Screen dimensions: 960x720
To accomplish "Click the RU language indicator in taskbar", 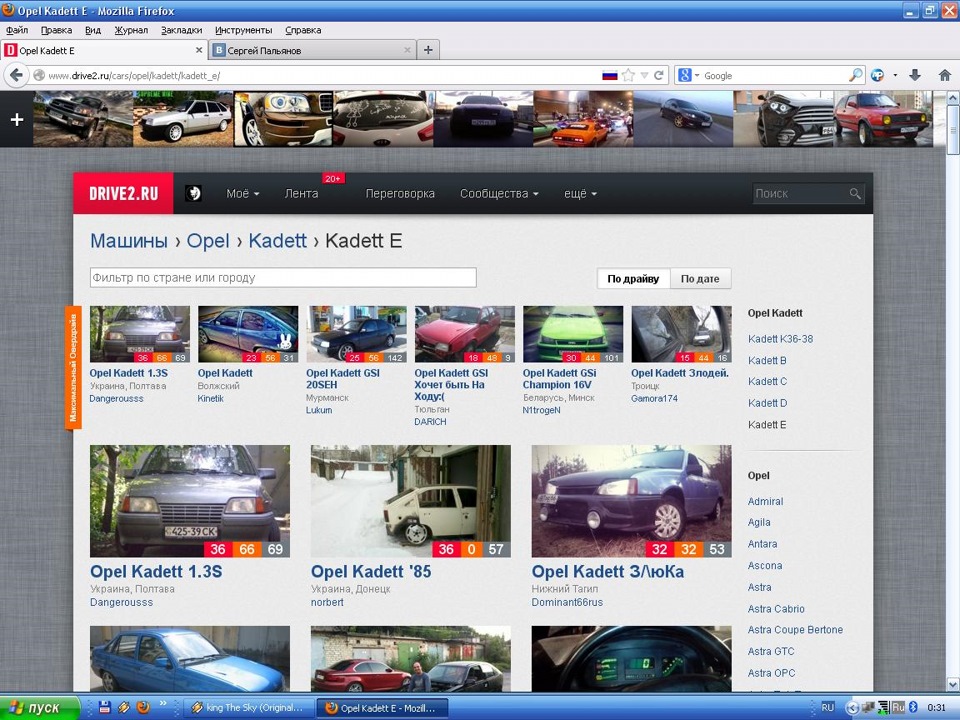I will pos(827,707).
